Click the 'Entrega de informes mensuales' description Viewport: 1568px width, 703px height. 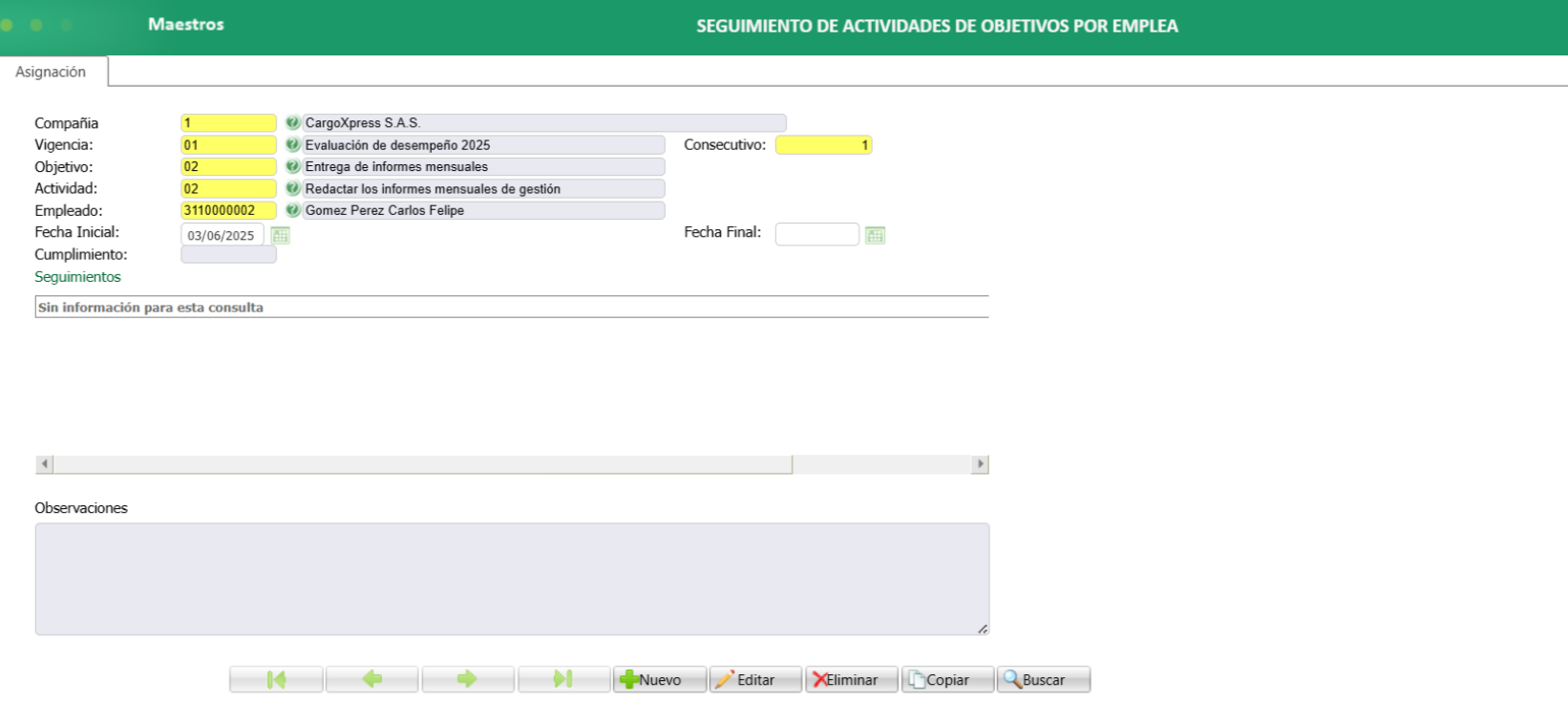[x=483, y=166]
